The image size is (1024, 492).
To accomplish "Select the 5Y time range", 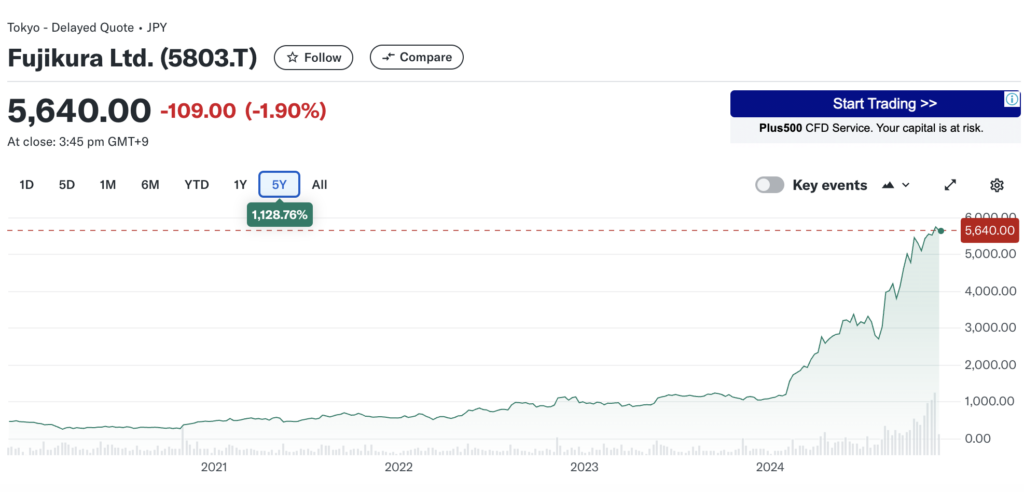I will pos(279,185).
